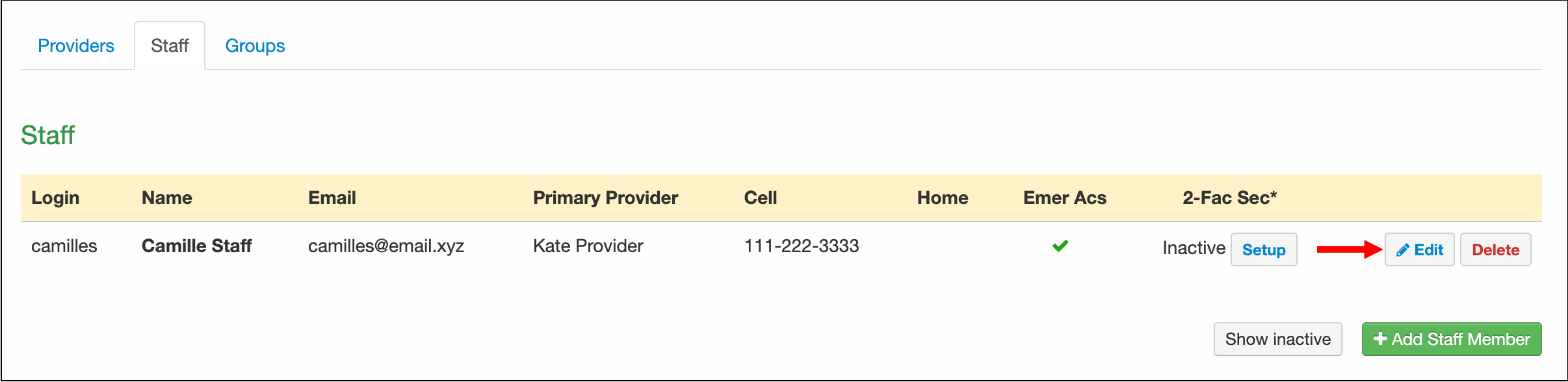Delete the Camille Staff entry
The width and height of the screenshot is (1568, 382).
pyautogui.click(x=1495, y=249)
